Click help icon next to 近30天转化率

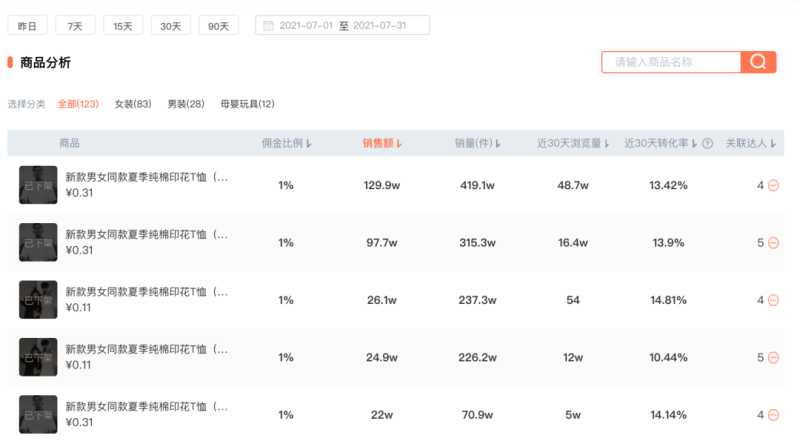click(707, 143)
